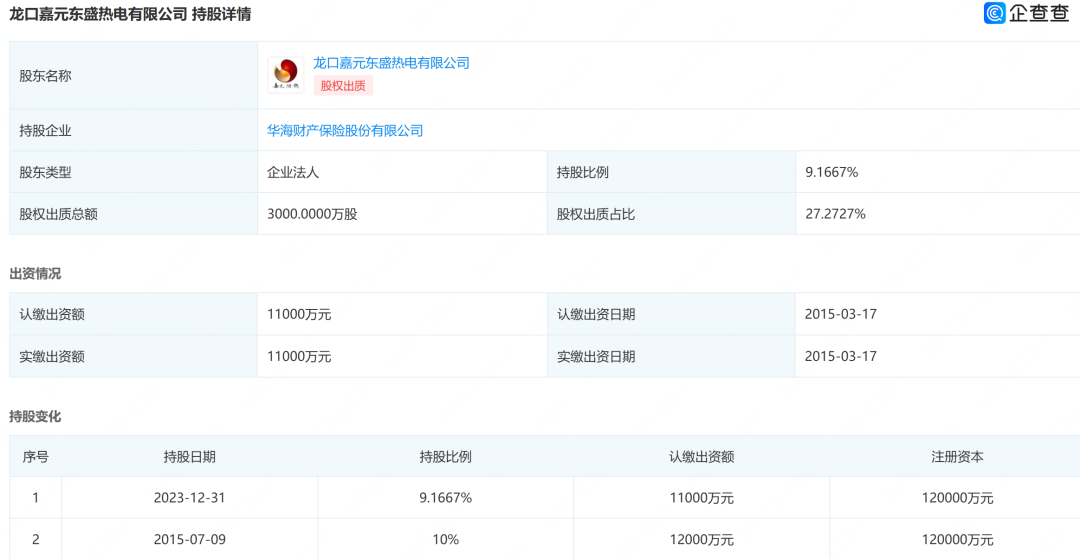Select the 实缴出资日期 label

[x=596, y=357]
